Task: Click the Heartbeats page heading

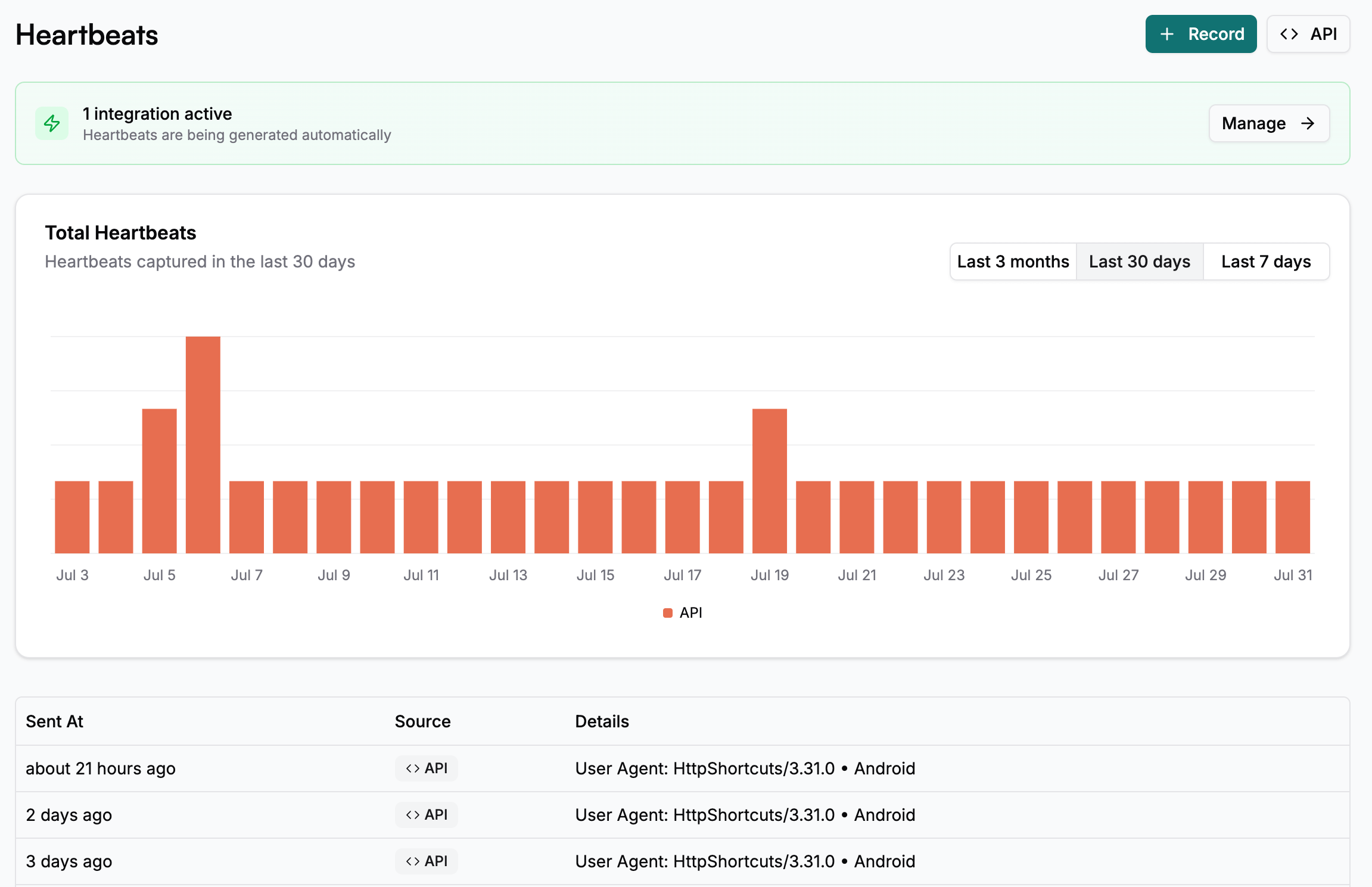Action: [x=87, y=35]
